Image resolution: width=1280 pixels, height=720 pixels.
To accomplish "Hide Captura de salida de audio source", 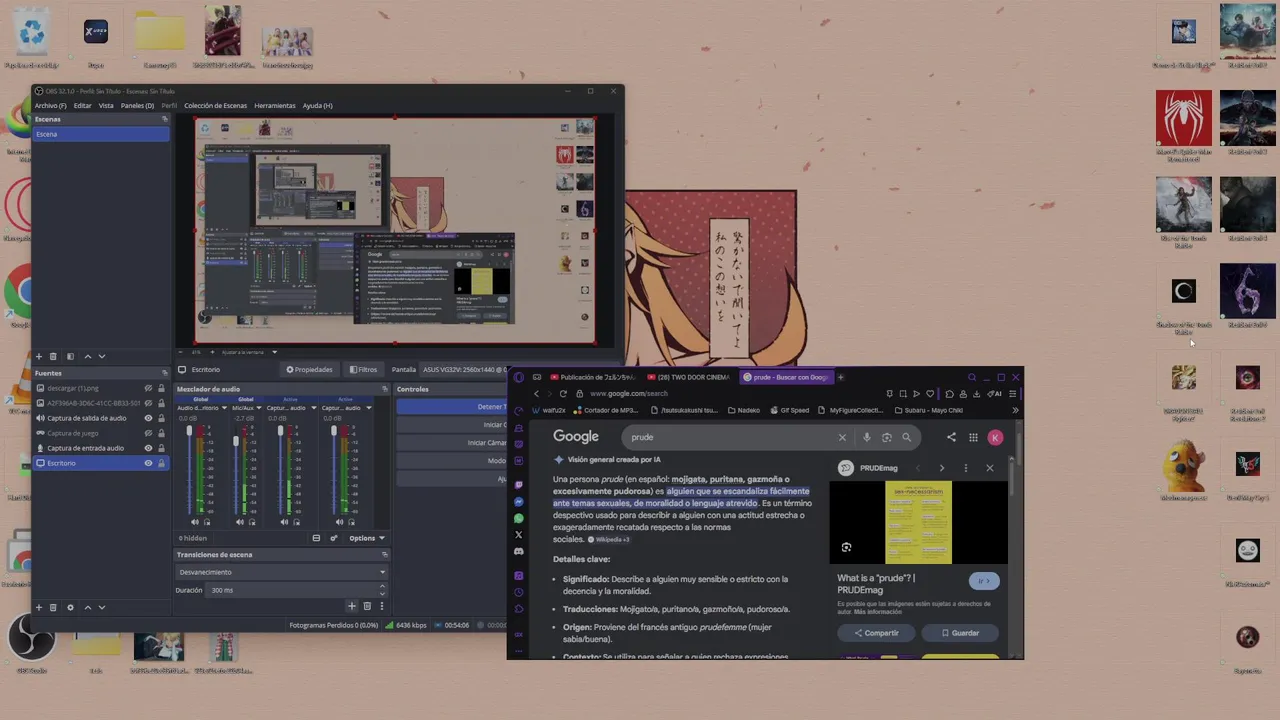I will [x=148, y=418].
